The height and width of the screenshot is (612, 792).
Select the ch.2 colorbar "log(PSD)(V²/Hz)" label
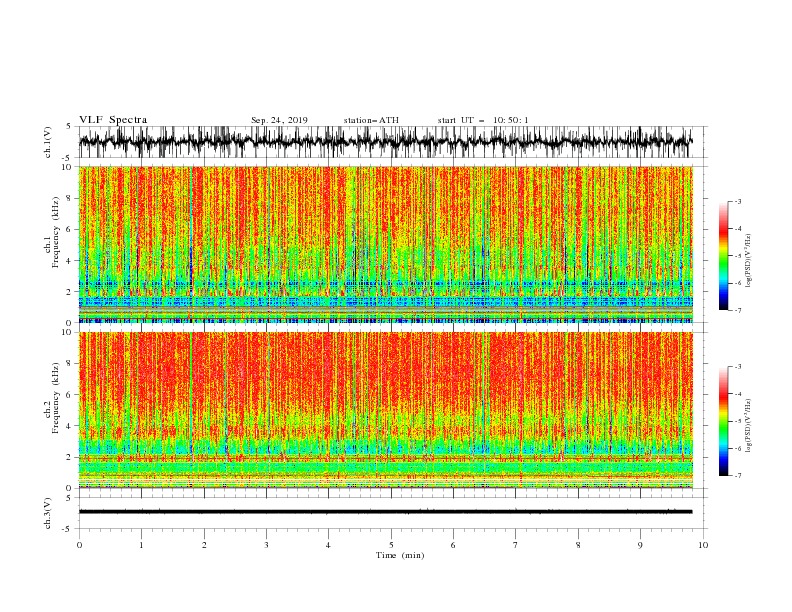748,426
